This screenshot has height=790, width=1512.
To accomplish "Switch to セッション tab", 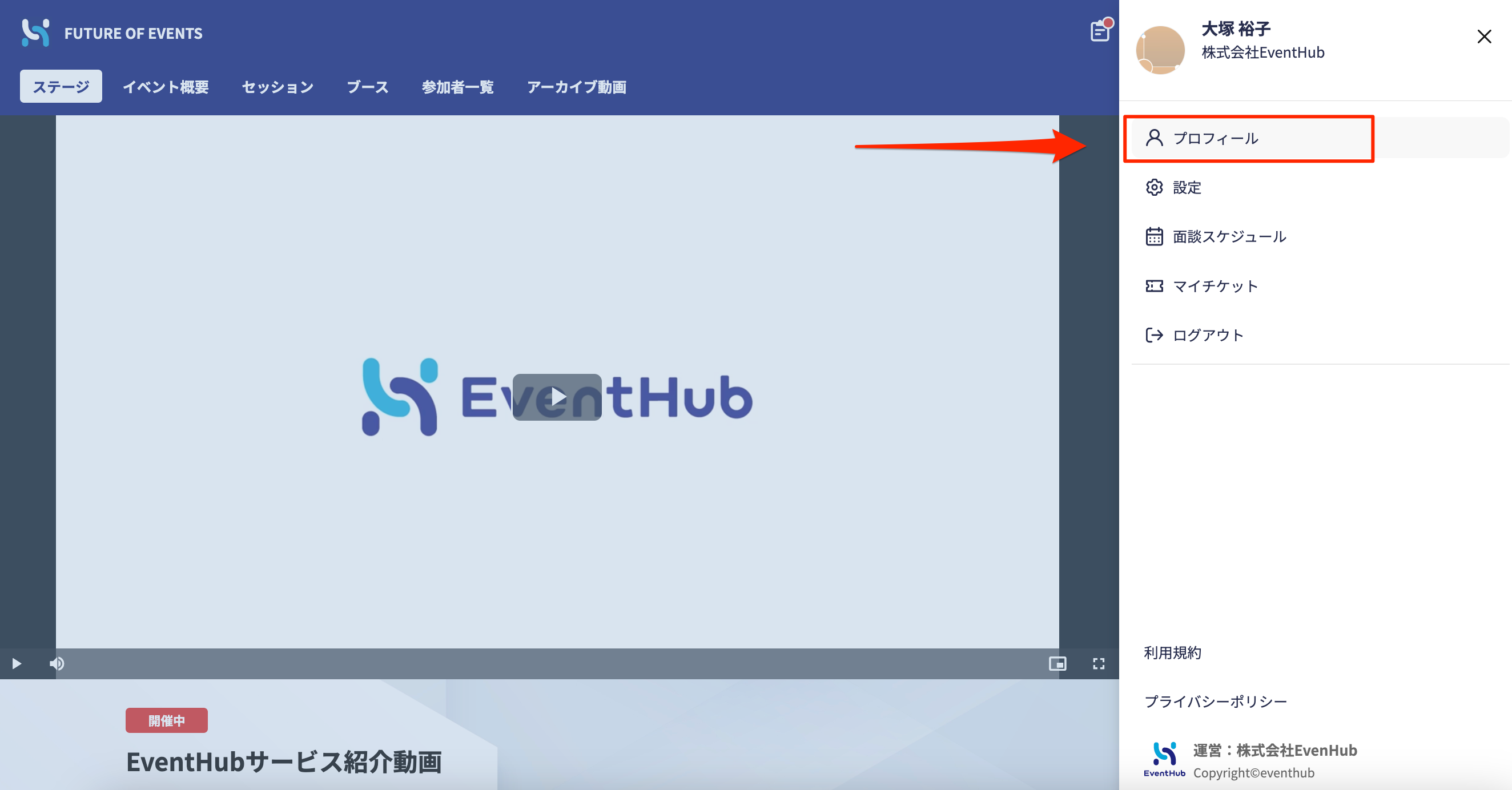I will pyautogui.click(x=278, y=87).
